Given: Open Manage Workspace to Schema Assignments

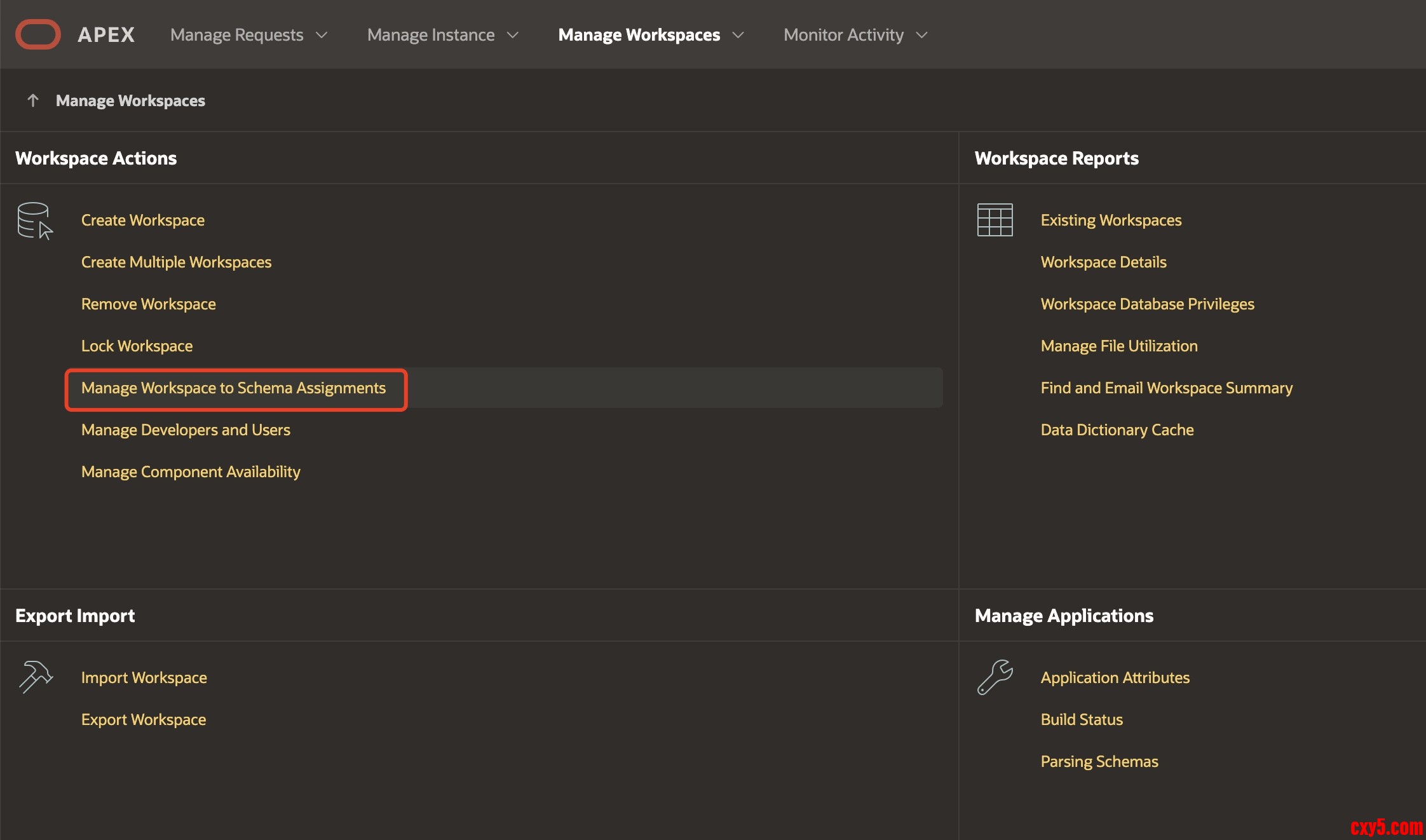Looking at the screenshot, I should click(233, 388).
